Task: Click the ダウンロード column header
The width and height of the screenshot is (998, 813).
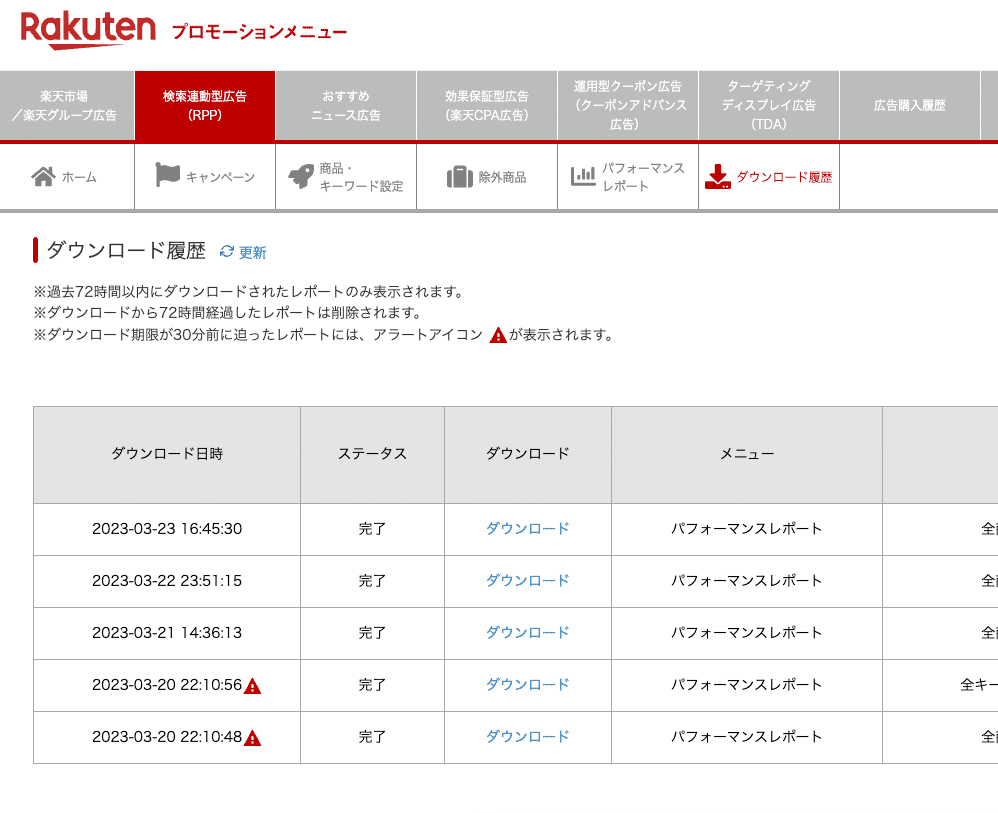Action: (528, 454)
